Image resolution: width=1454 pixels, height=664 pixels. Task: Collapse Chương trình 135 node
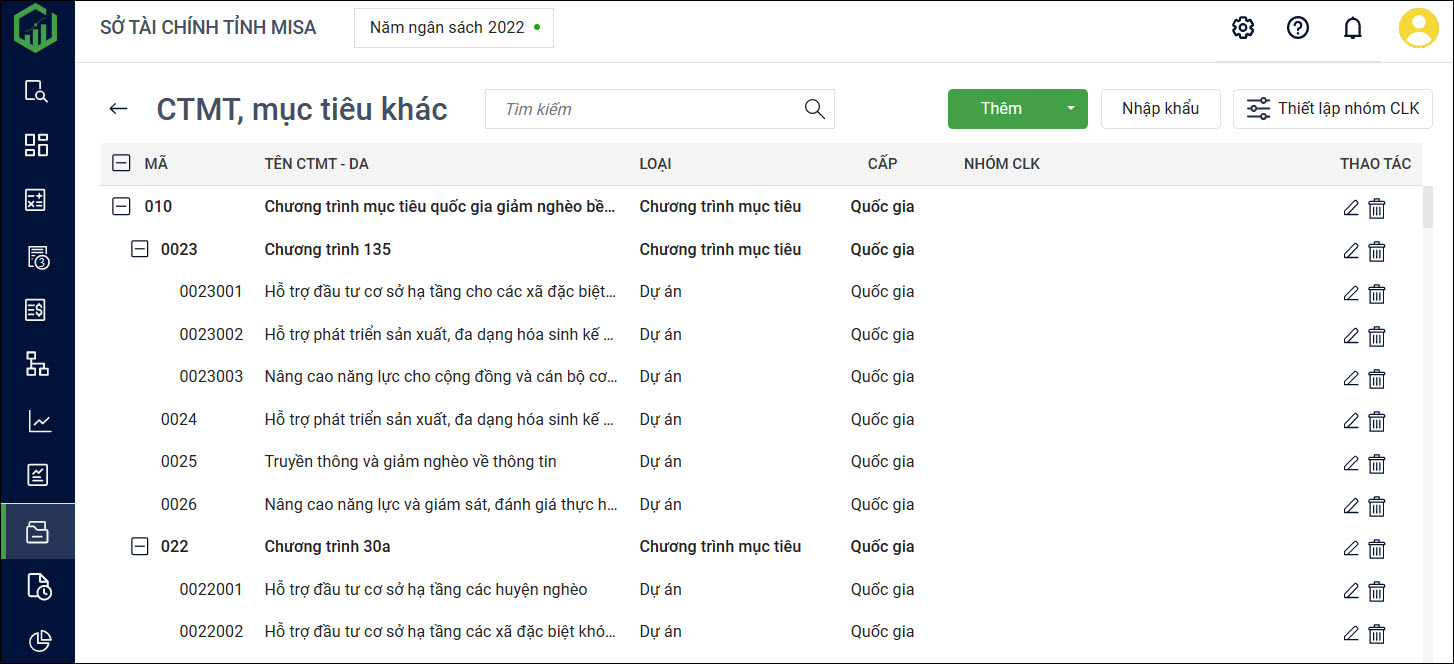pyautogui.click(x=140, y=249)
